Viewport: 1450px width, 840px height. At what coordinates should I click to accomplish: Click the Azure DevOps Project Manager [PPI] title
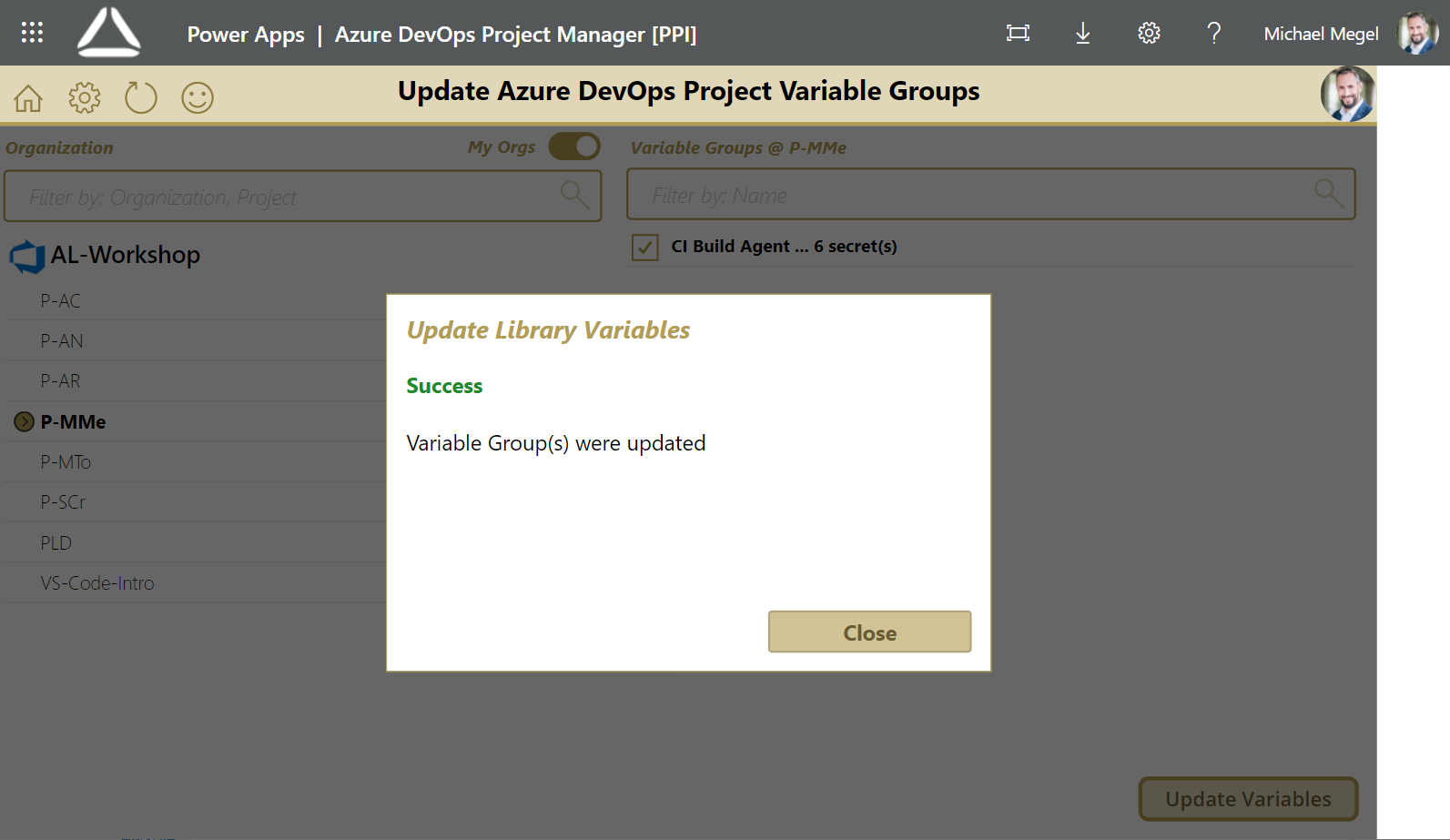515,35
